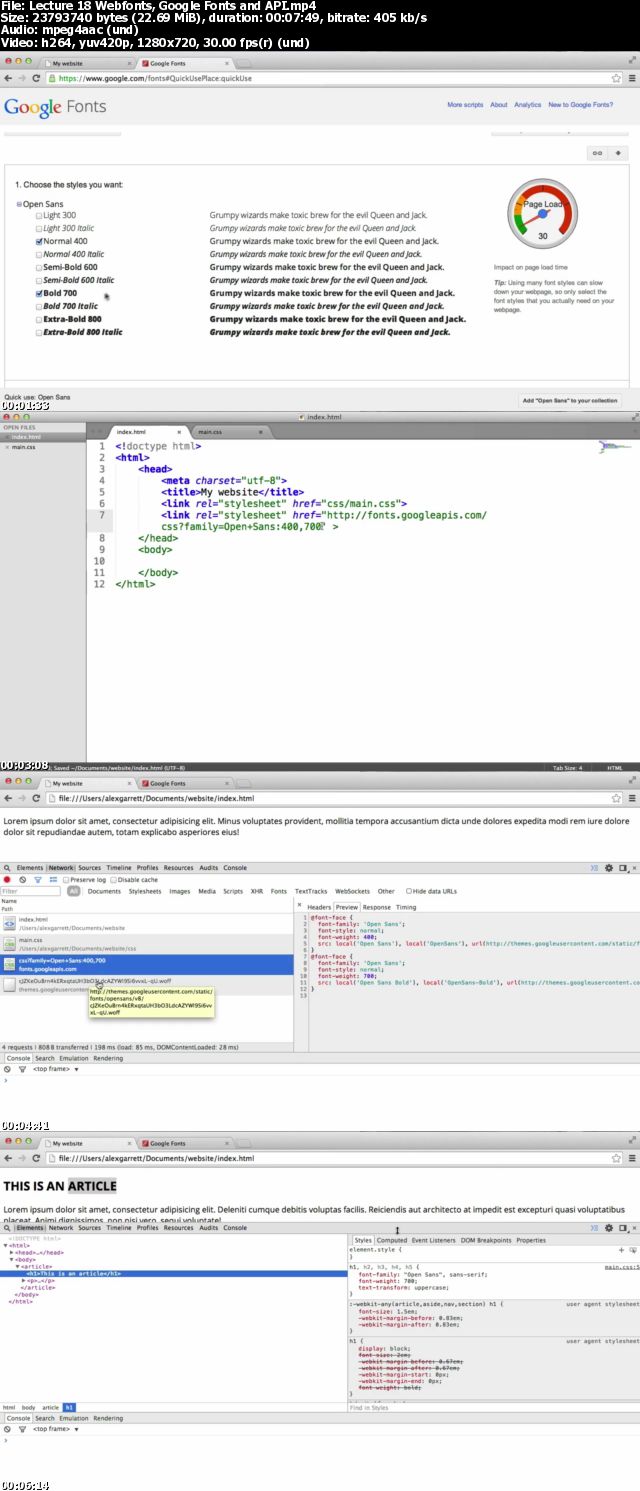Open Sources tab in Network panel frame DevTools

[90, 868]
